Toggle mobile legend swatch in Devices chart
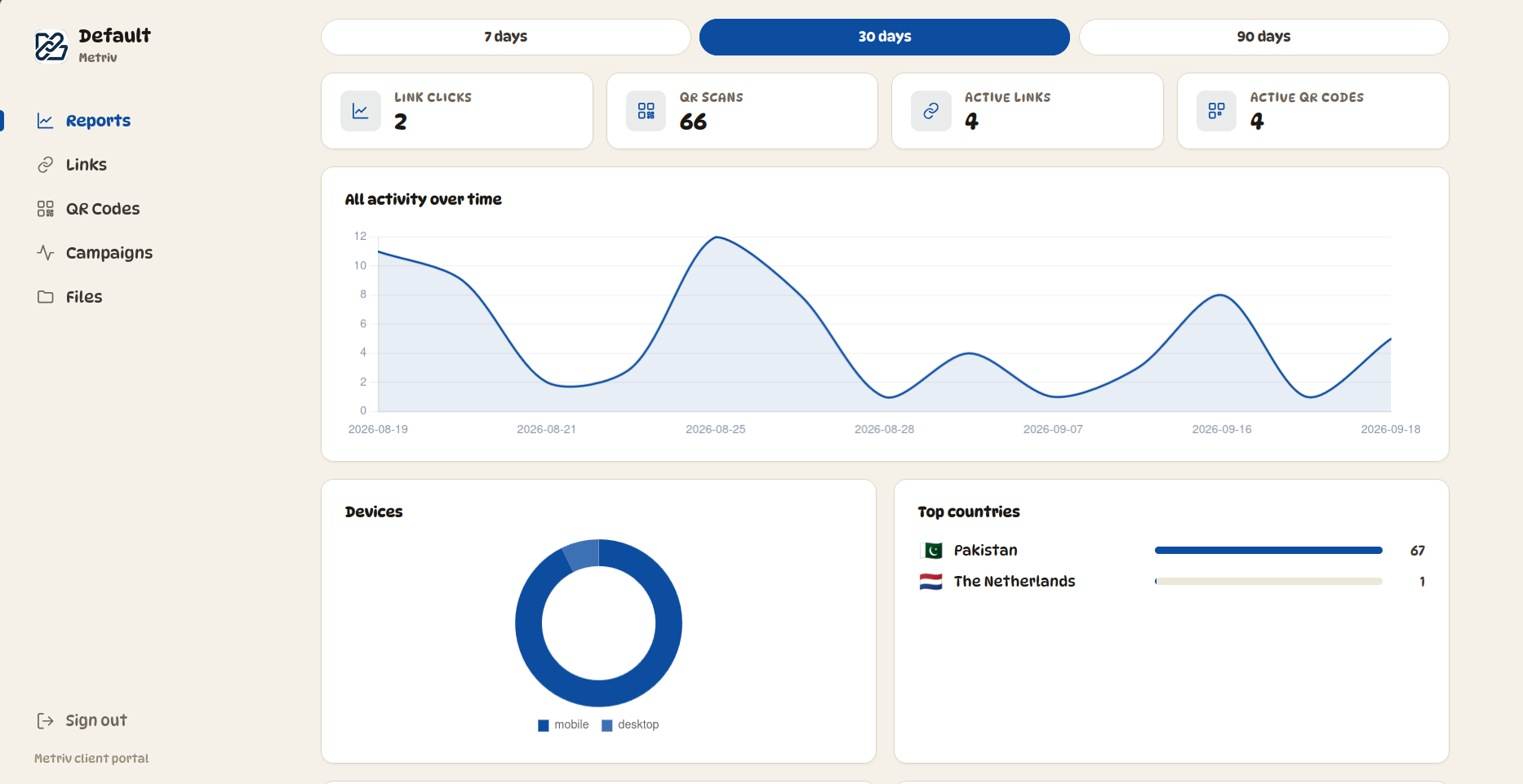 (x=544, y=725)
